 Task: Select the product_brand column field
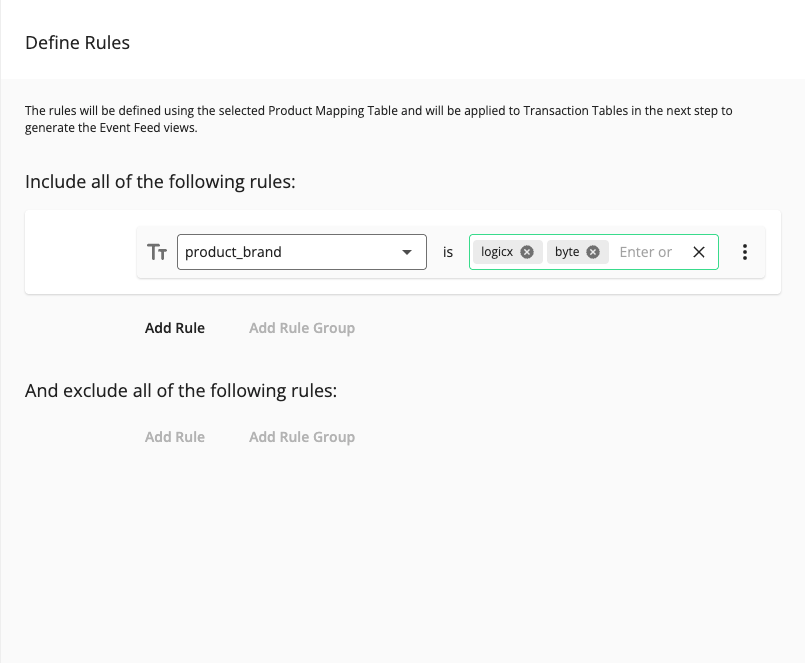290,252
